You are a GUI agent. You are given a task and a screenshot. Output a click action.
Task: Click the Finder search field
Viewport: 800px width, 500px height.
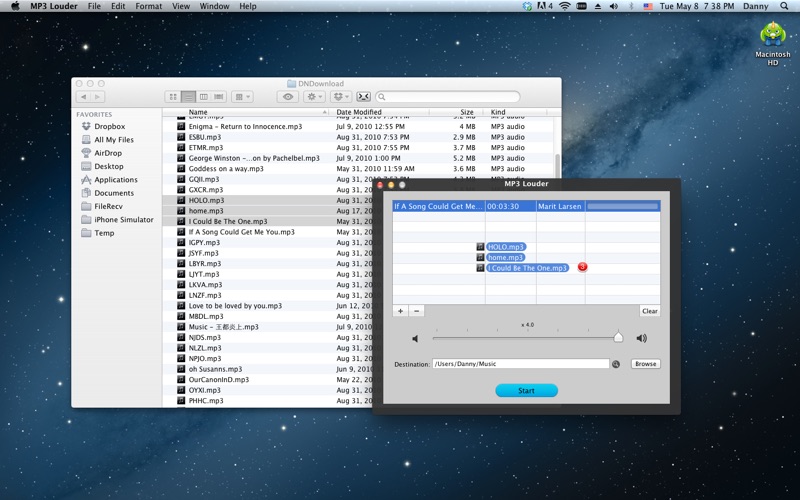(x=448, y=96)
